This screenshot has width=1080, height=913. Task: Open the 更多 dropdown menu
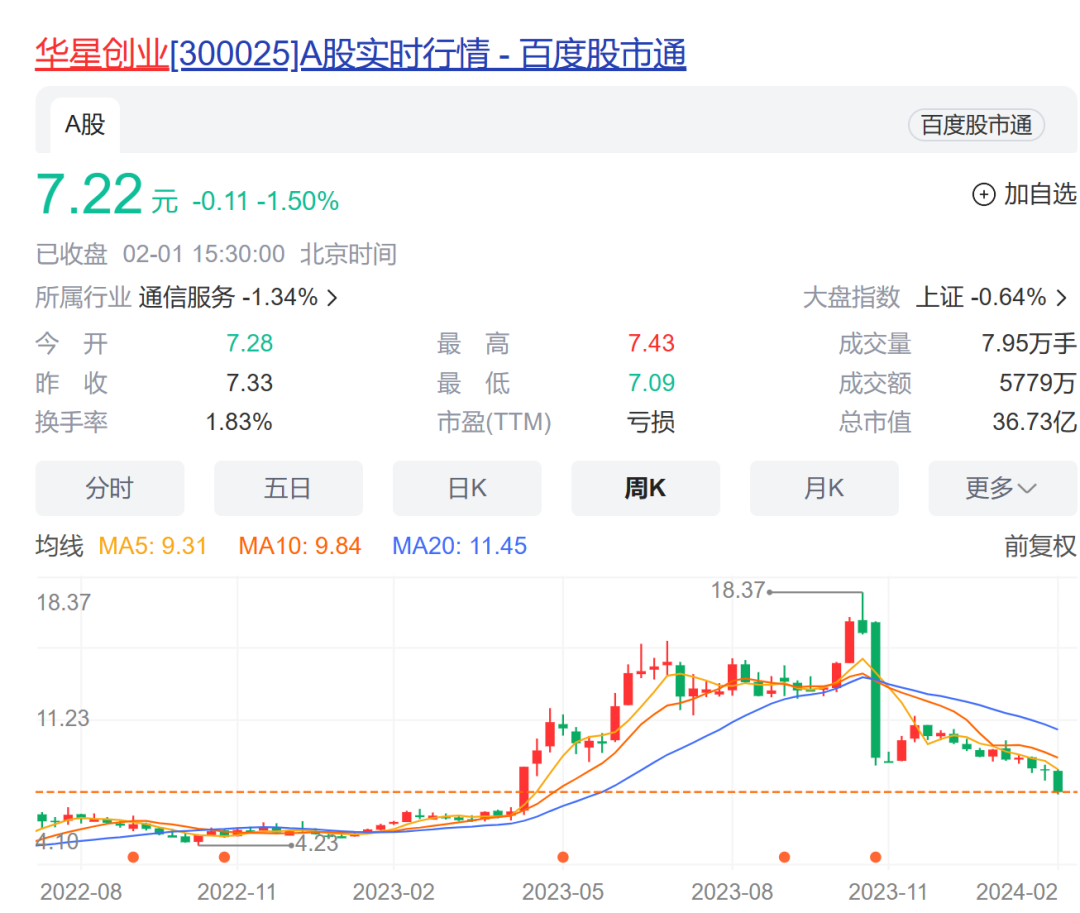pyautogui.click(x=1002, y=488)
